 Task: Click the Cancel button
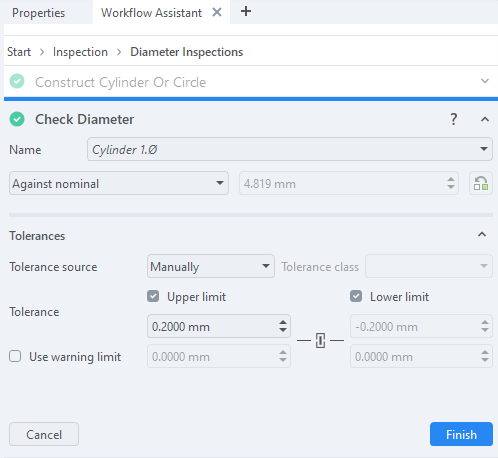pos(44,434)
